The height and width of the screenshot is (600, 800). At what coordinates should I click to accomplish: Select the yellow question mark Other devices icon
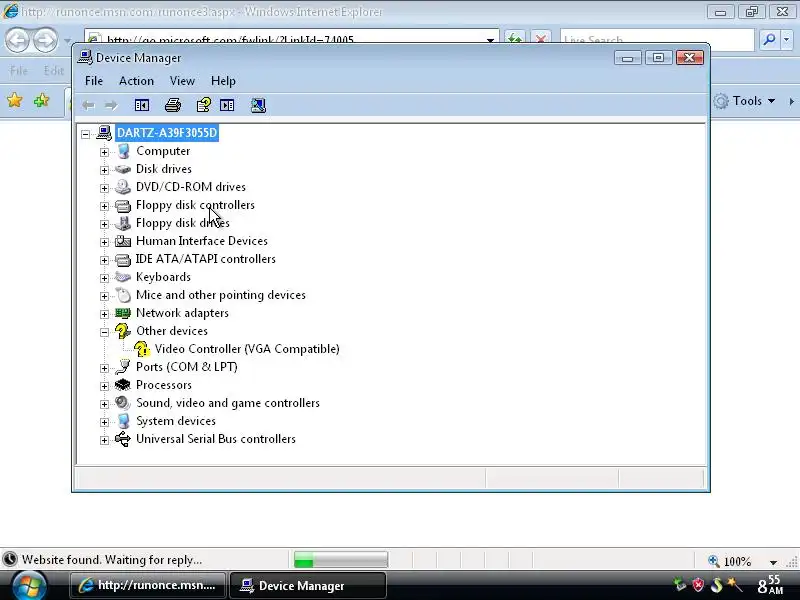[122, 331]
